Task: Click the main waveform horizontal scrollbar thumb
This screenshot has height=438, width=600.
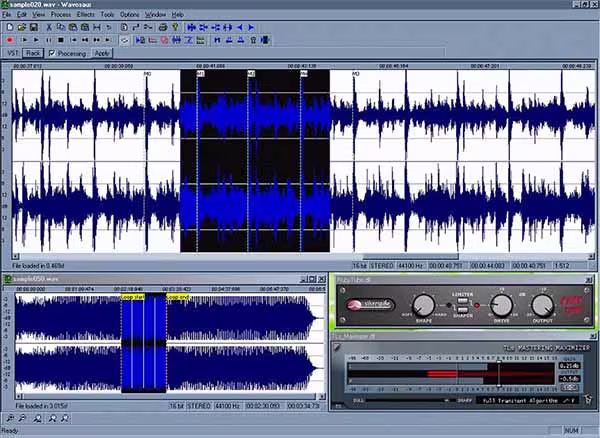Action: pos(410,256)
